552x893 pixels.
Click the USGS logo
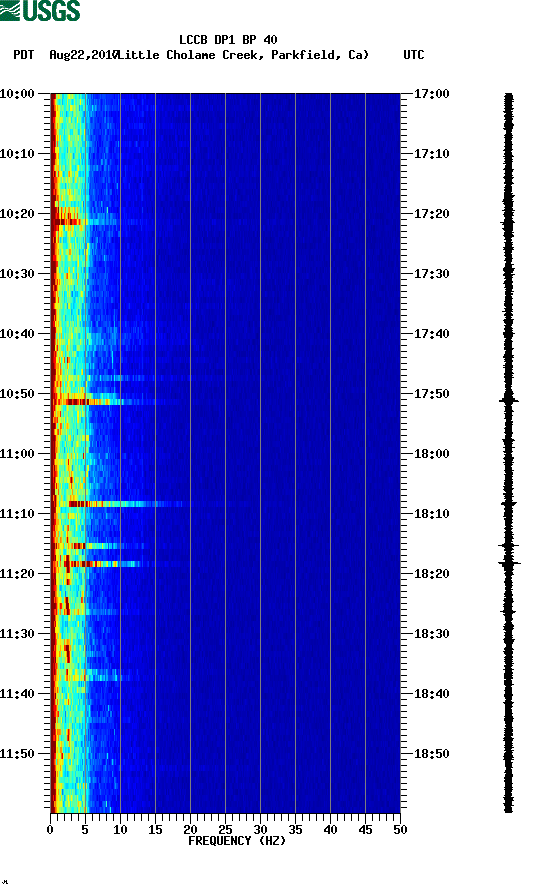coord(40,10)
